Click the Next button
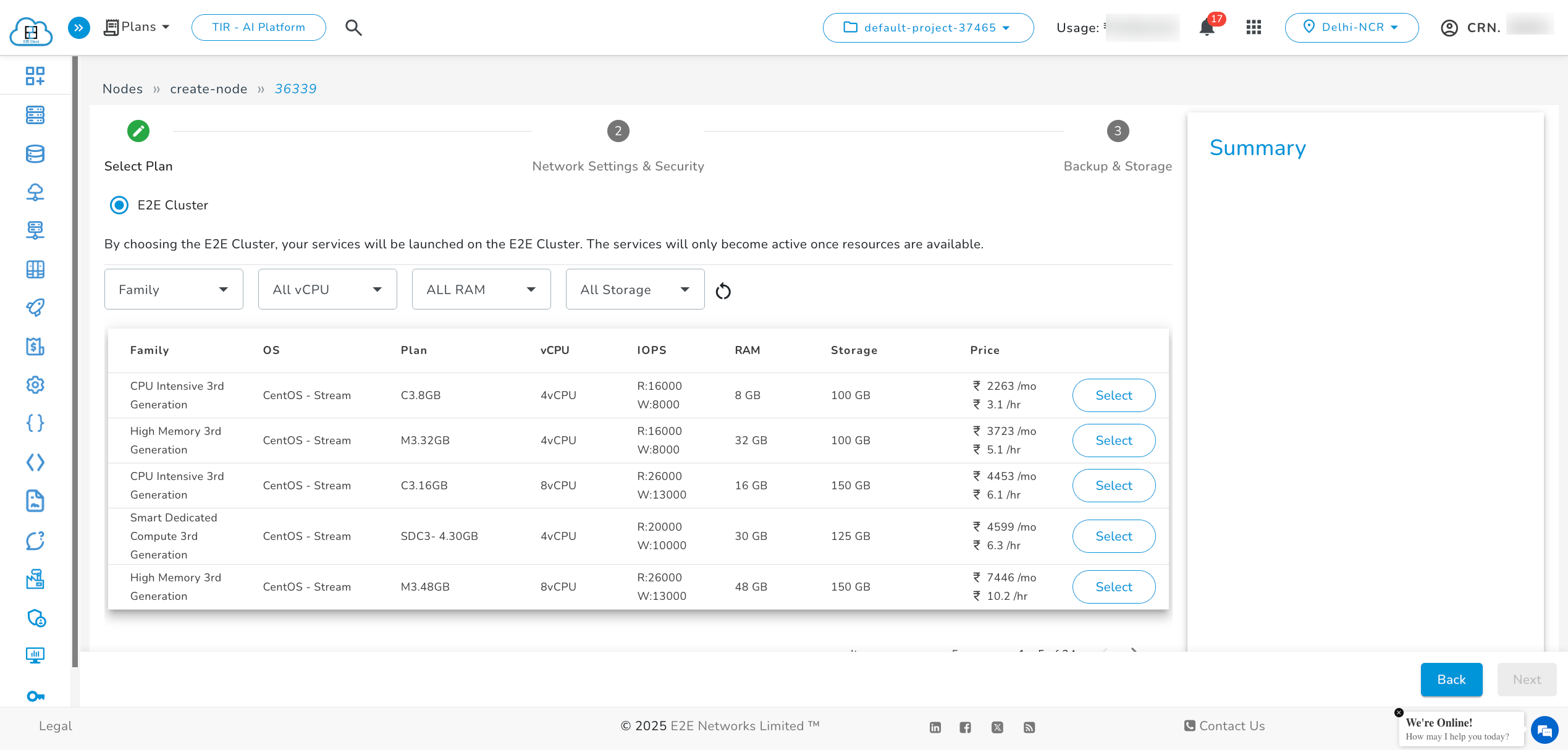 click(x=1527, y=680)
